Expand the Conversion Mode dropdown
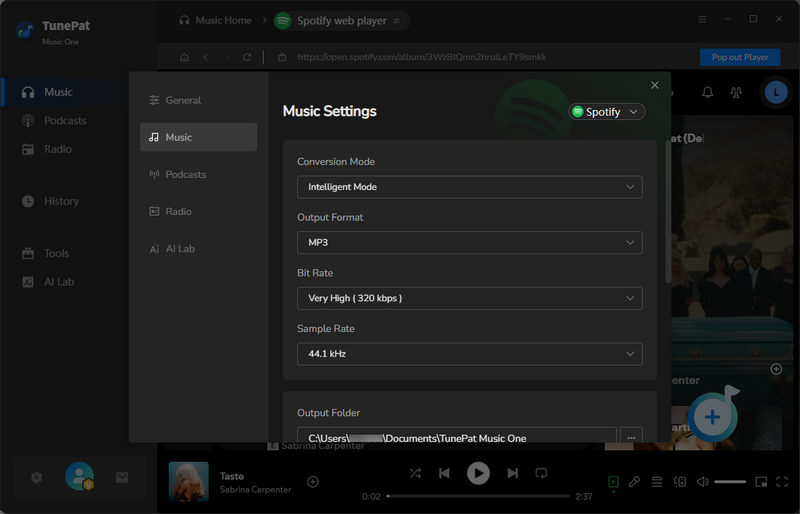The image size is (800, 514). [x=469, y=187]
